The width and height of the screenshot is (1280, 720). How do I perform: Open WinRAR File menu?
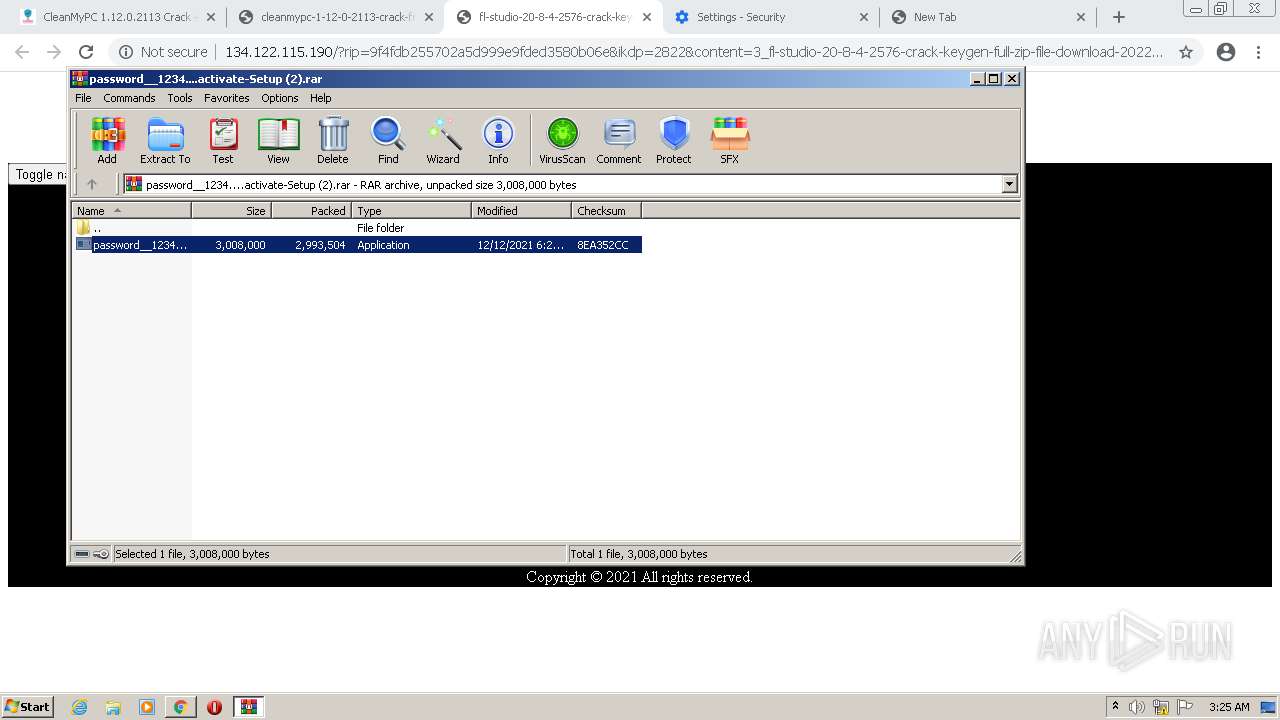pos(83,98)
